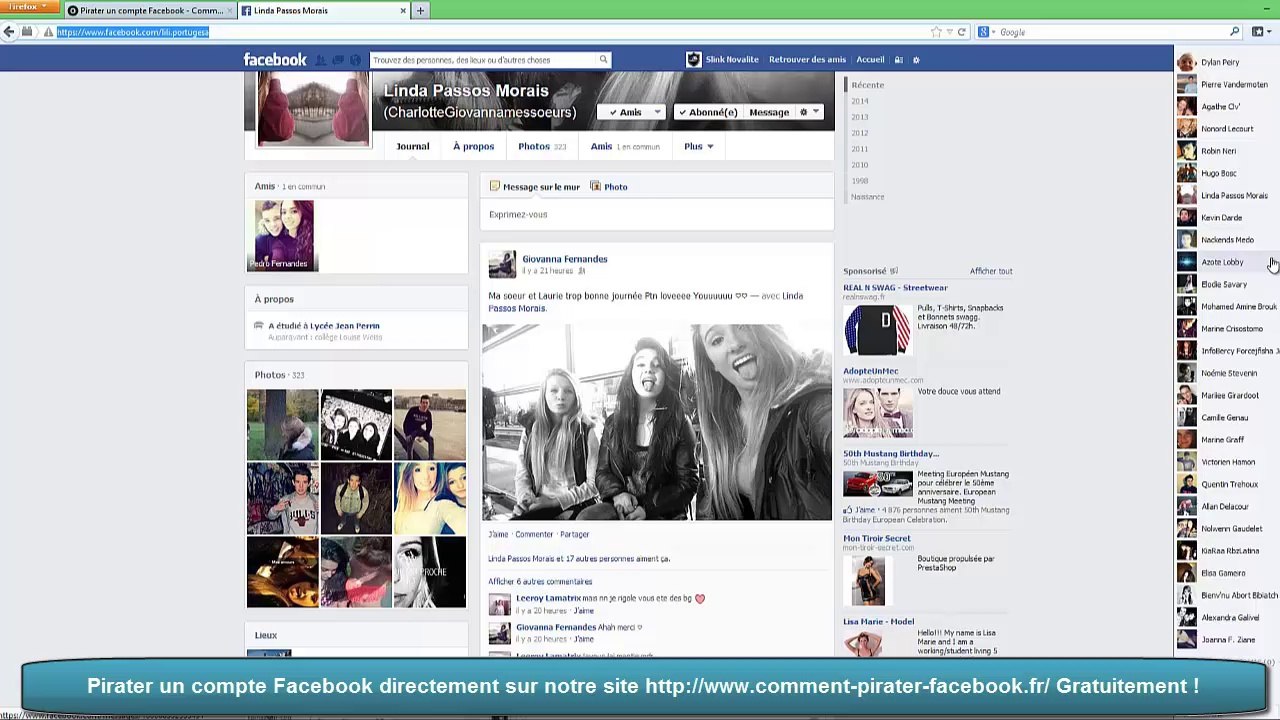The image size is (1280, 720).
Task: Go to Accueil from the header
Action: click(x=870, y=60)
